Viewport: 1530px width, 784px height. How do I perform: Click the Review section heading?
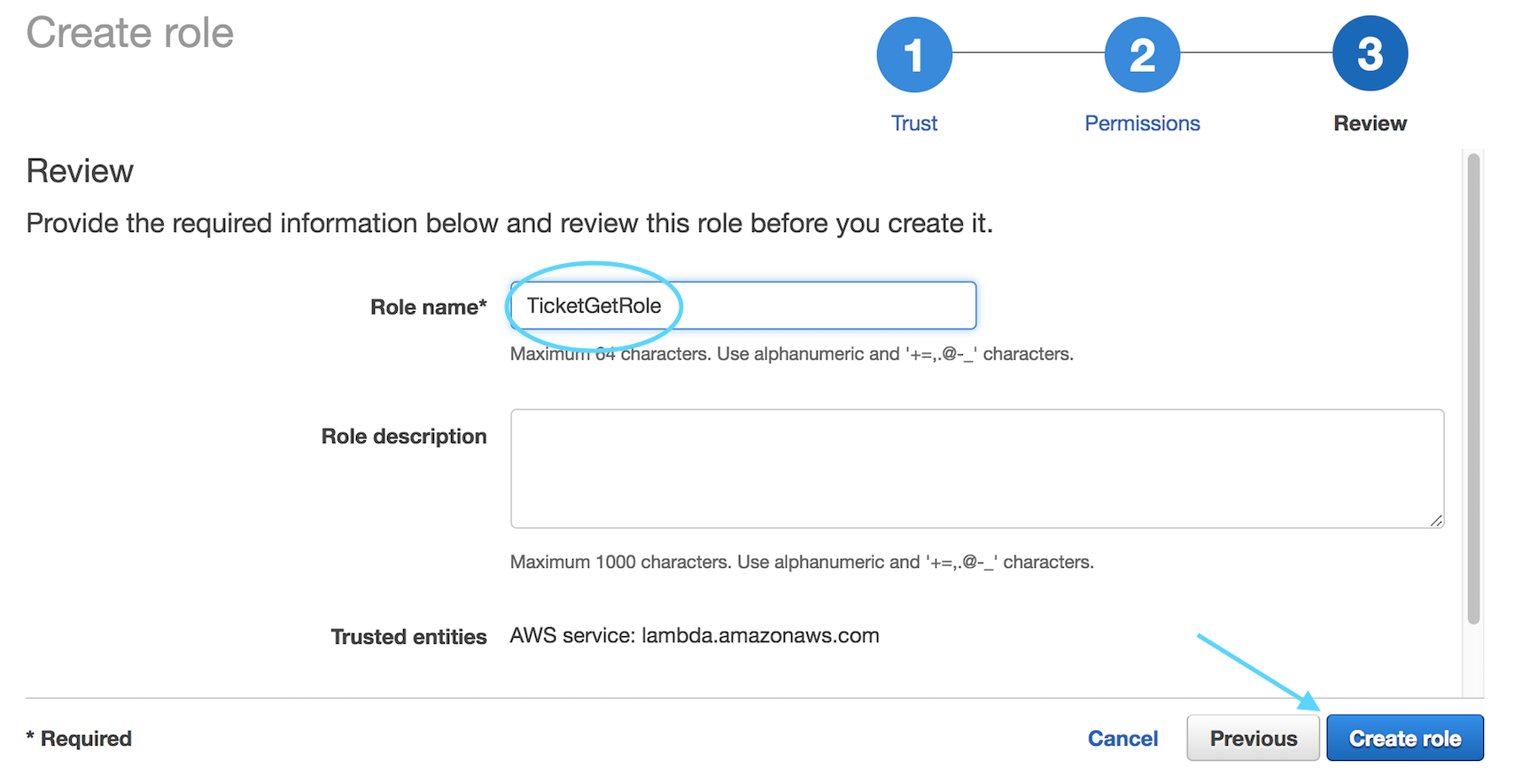coord(80,171)
